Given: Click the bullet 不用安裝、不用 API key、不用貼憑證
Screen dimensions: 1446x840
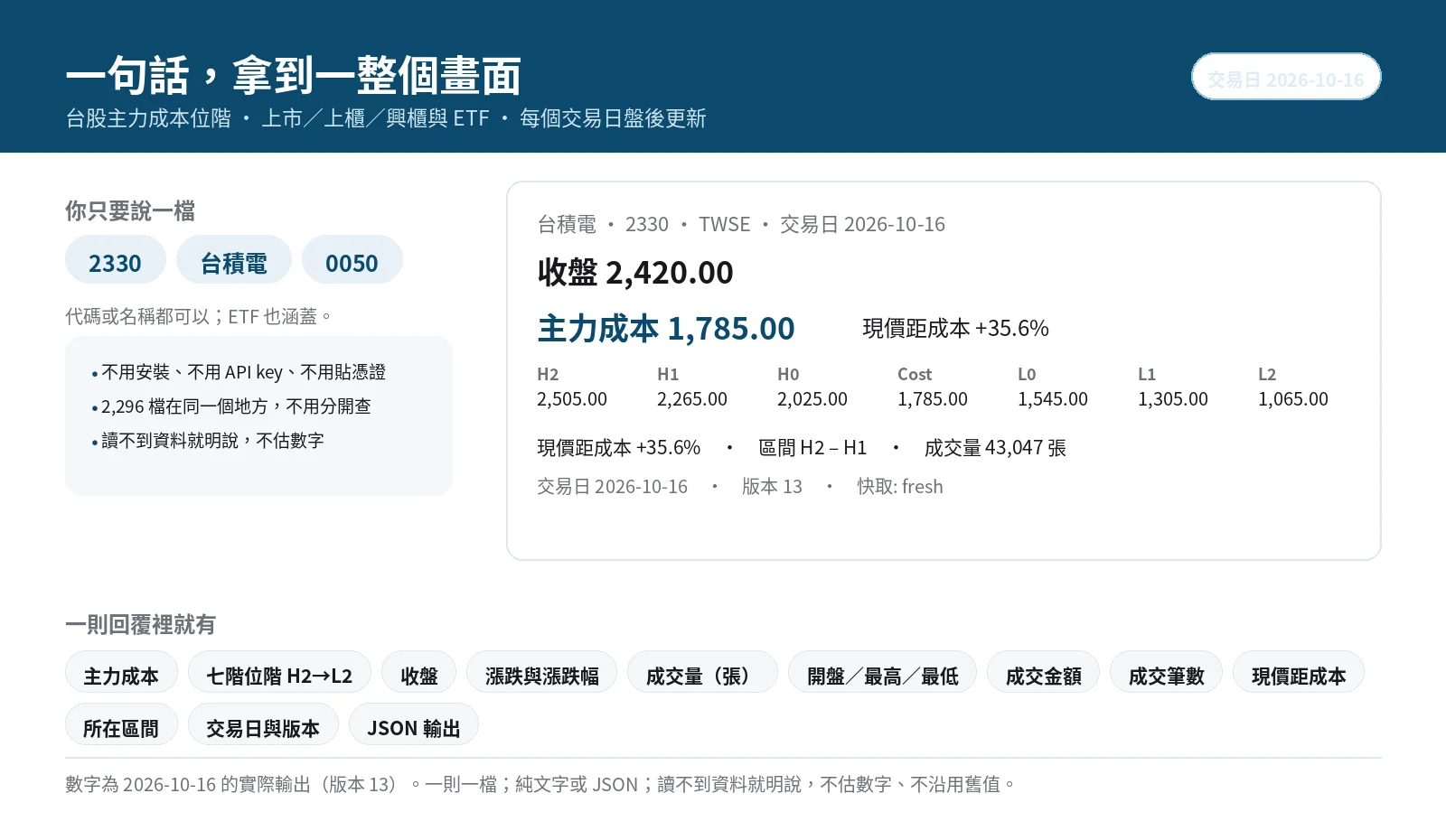Looking at the screenshot, I should (243, 372).
